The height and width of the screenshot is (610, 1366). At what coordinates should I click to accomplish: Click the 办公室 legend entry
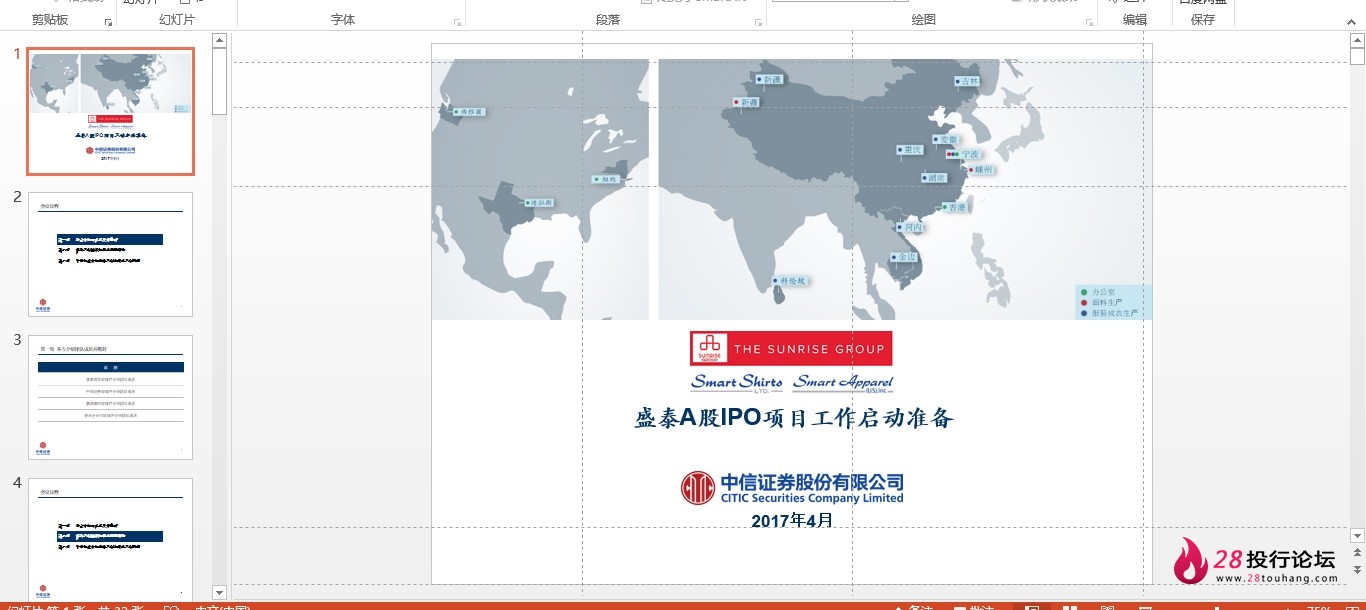[x=1099, y=292]
